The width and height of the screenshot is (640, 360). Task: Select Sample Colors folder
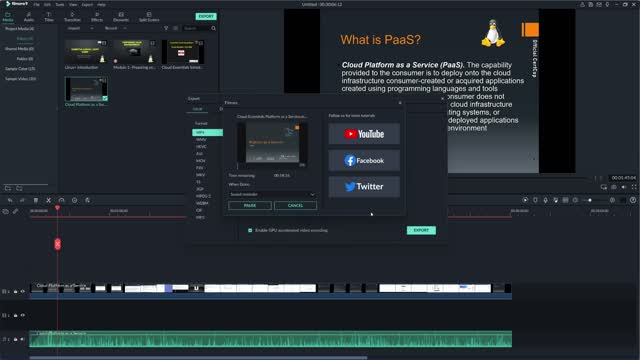click(20, 69)
